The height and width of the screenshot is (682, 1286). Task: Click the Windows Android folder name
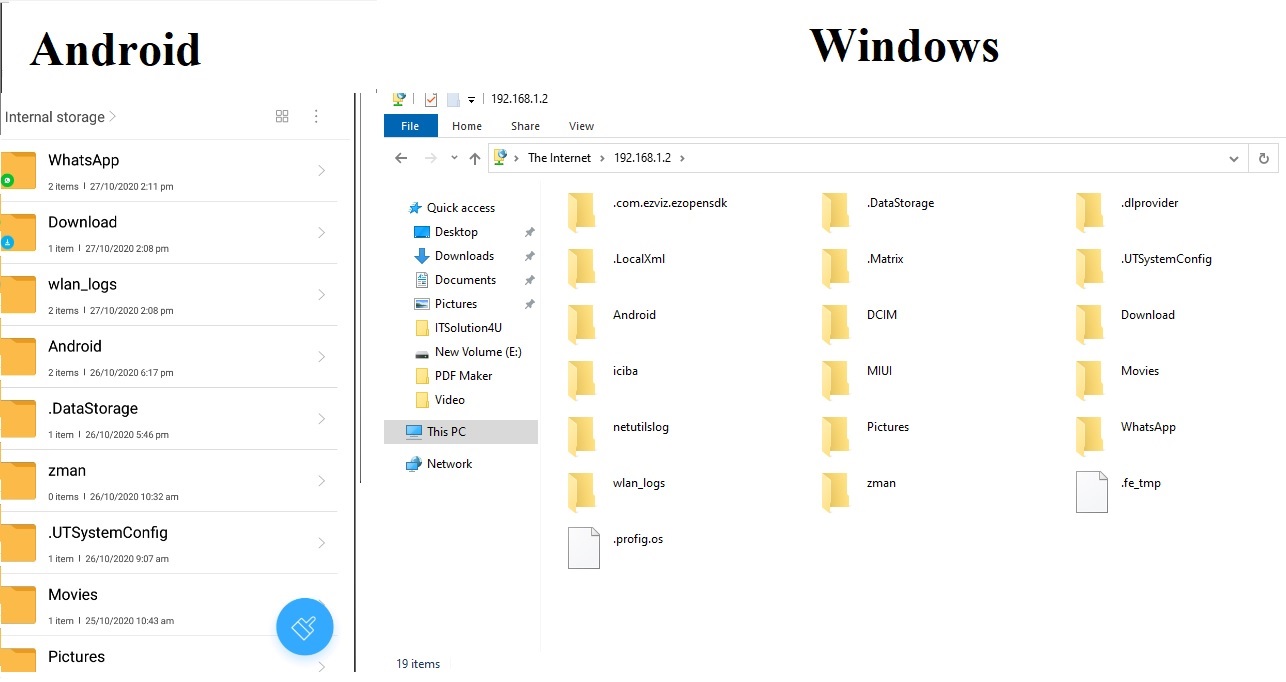634,315
